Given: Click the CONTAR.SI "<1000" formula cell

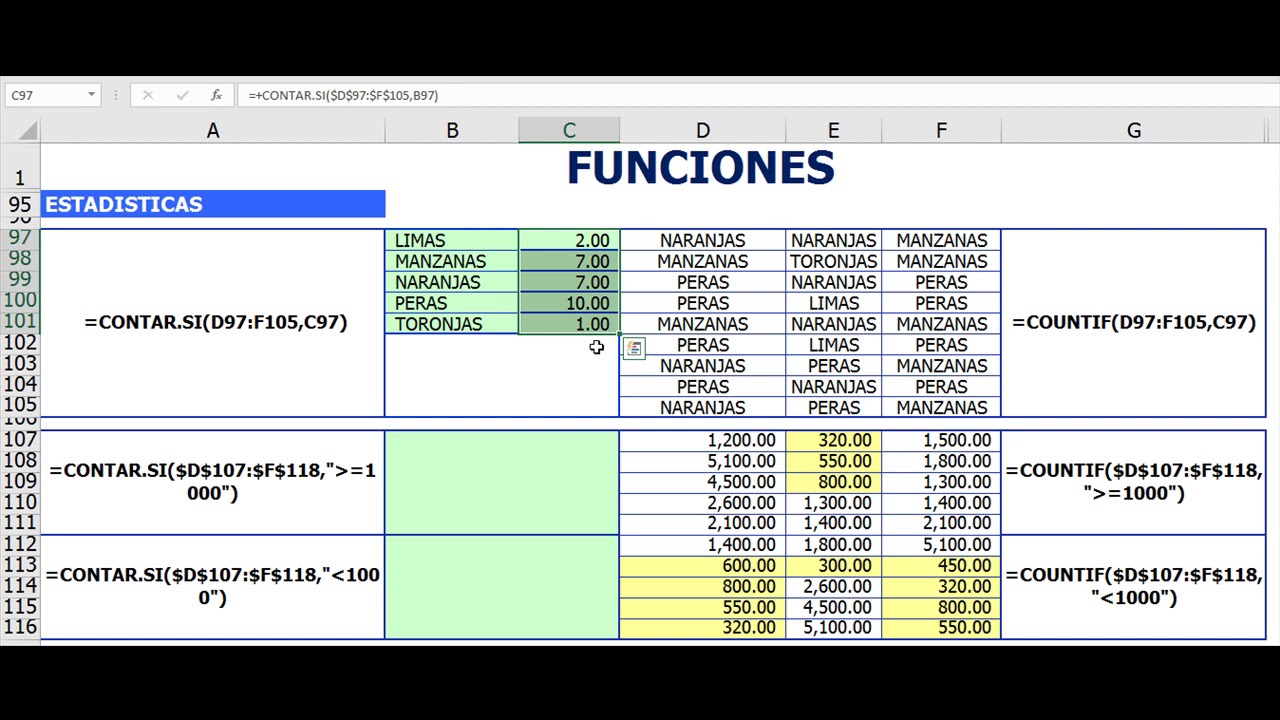Looking at the screenshot, I should 213,586.
